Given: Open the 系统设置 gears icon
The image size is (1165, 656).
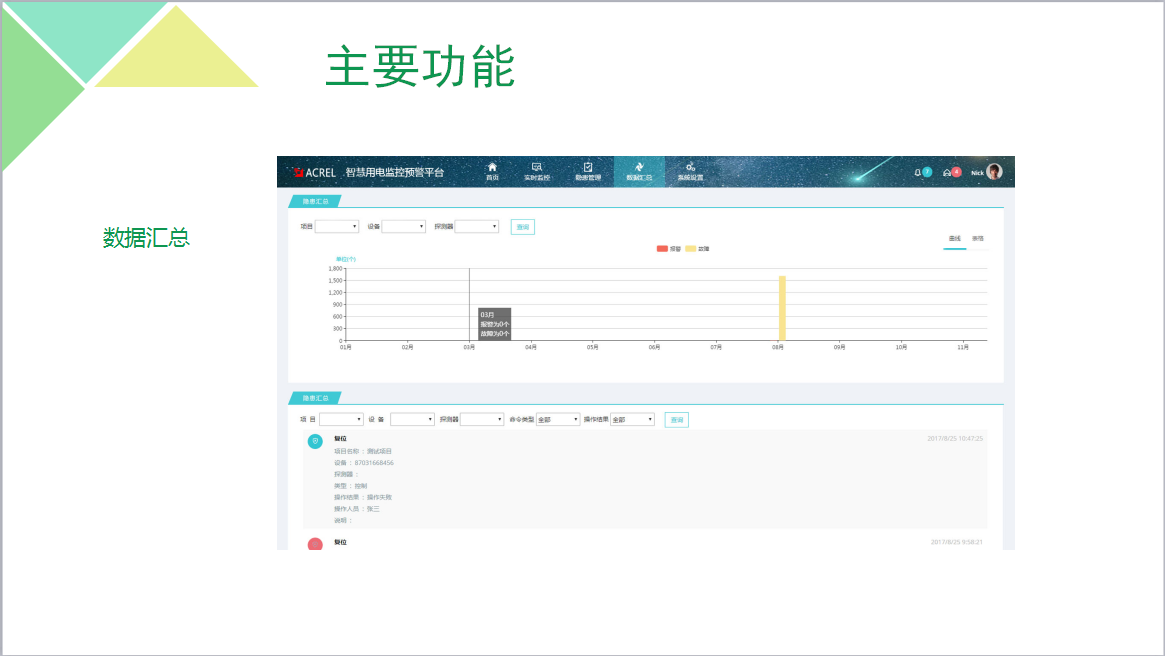Looking at the screenshot, I should pos(690,168).
